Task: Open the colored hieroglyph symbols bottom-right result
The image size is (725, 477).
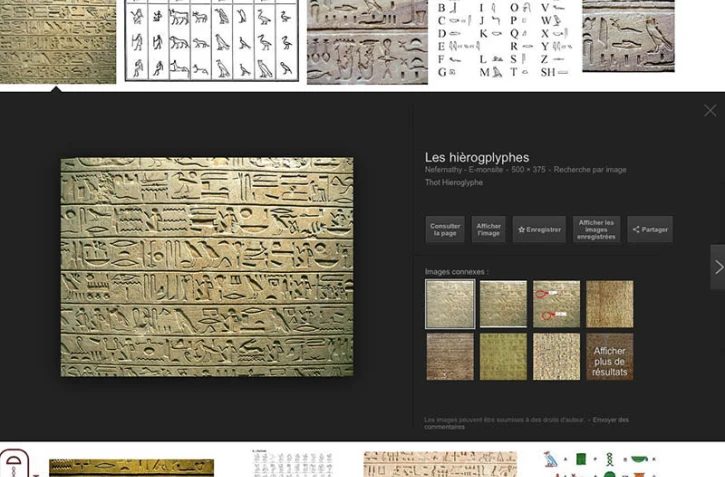Action: click(x=598, y=464)
